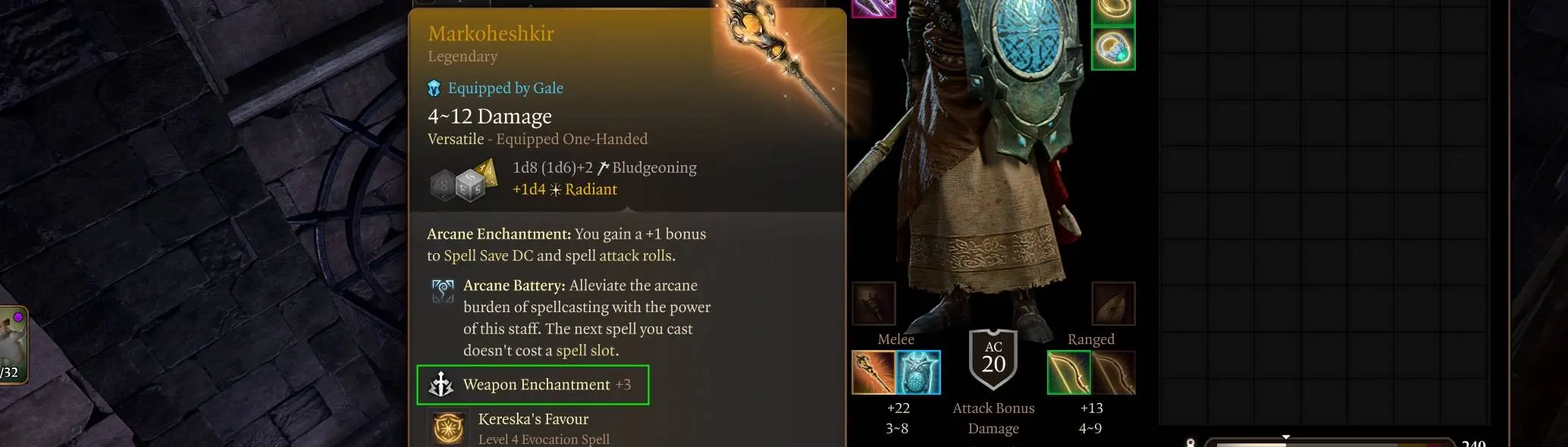Click the Kereska's Favour spell icon
The image size is (1568, 447).
coord(449,428)
